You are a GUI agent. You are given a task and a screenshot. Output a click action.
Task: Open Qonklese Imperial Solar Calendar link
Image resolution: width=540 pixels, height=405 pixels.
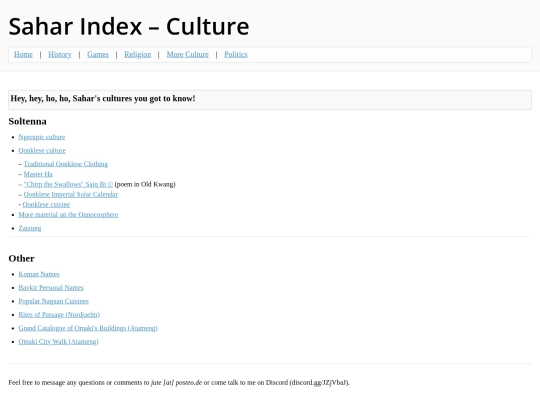coord(71,195)
